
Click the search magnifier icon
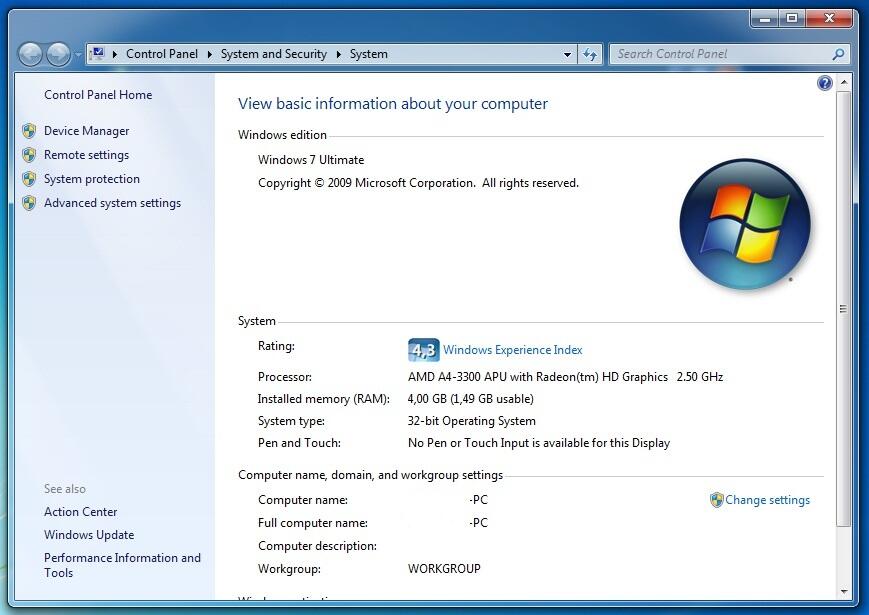coord(838,54)
